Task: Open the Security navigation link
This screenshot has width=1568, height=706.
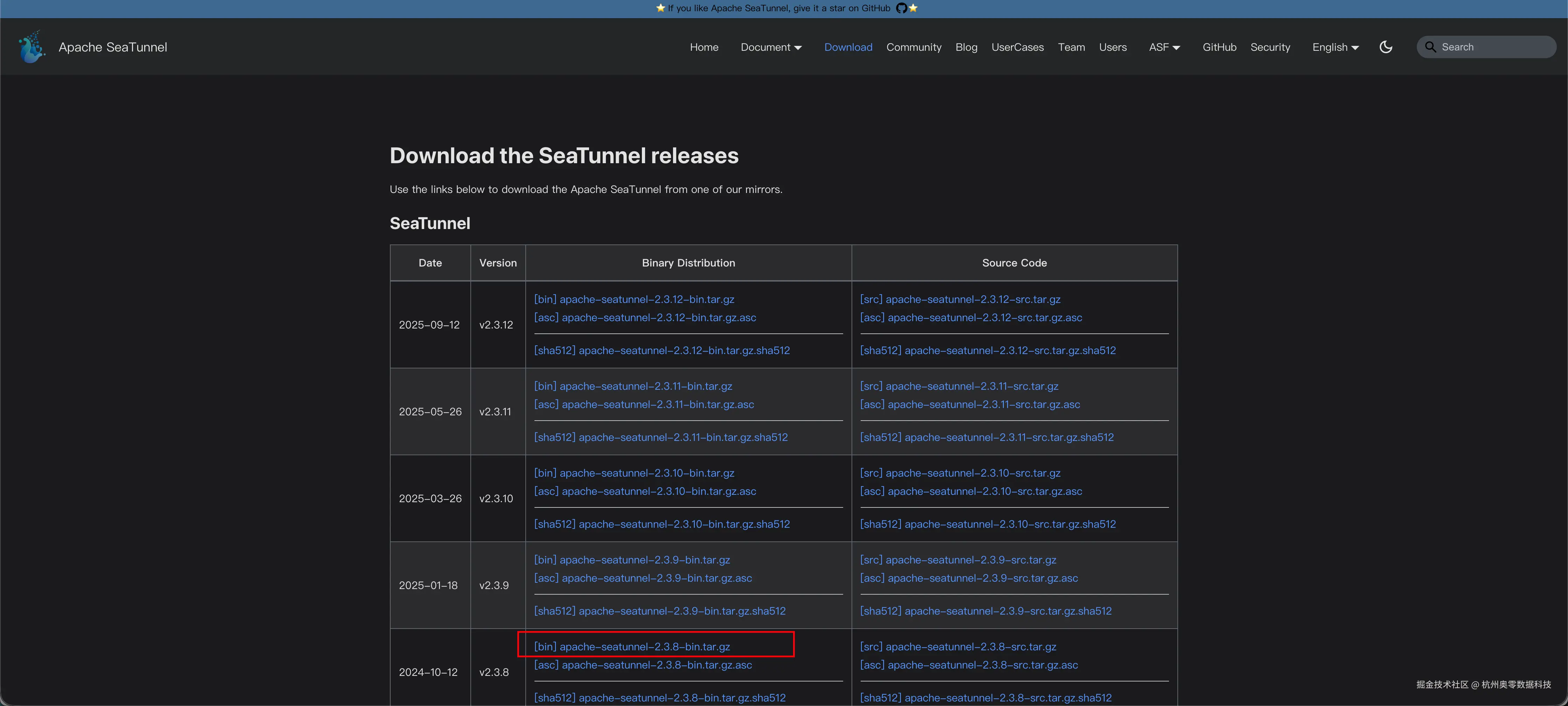Action: point(1270,47)
